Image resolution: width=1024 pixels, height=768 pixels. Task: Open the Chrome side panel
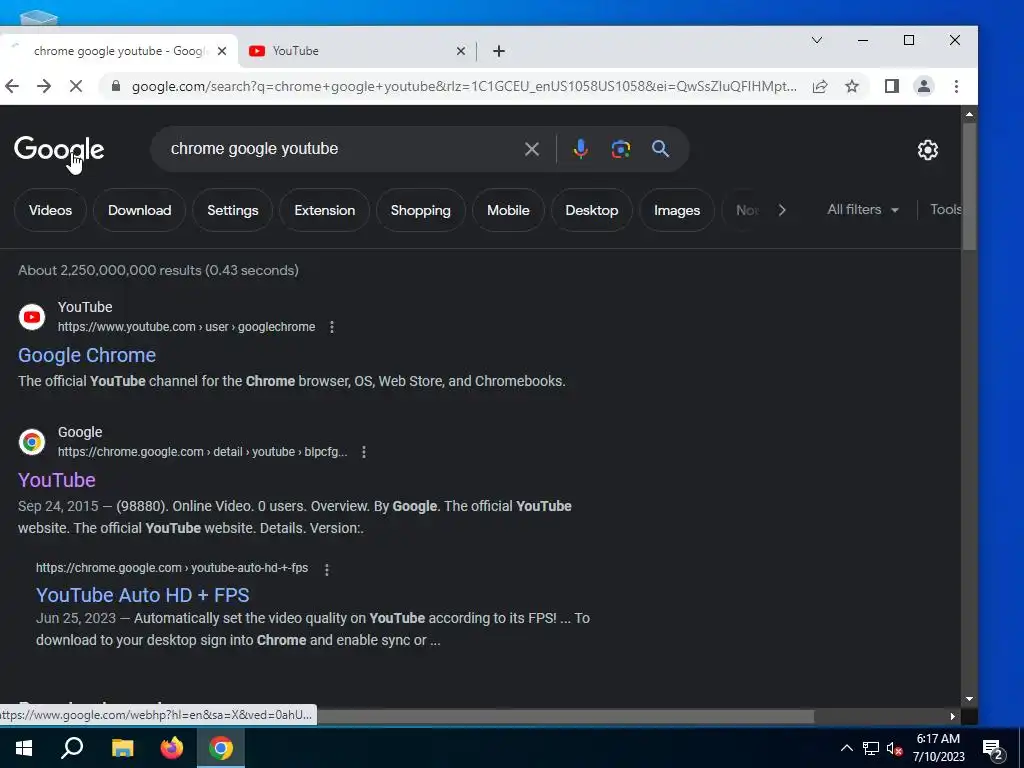tap(891, 86)
